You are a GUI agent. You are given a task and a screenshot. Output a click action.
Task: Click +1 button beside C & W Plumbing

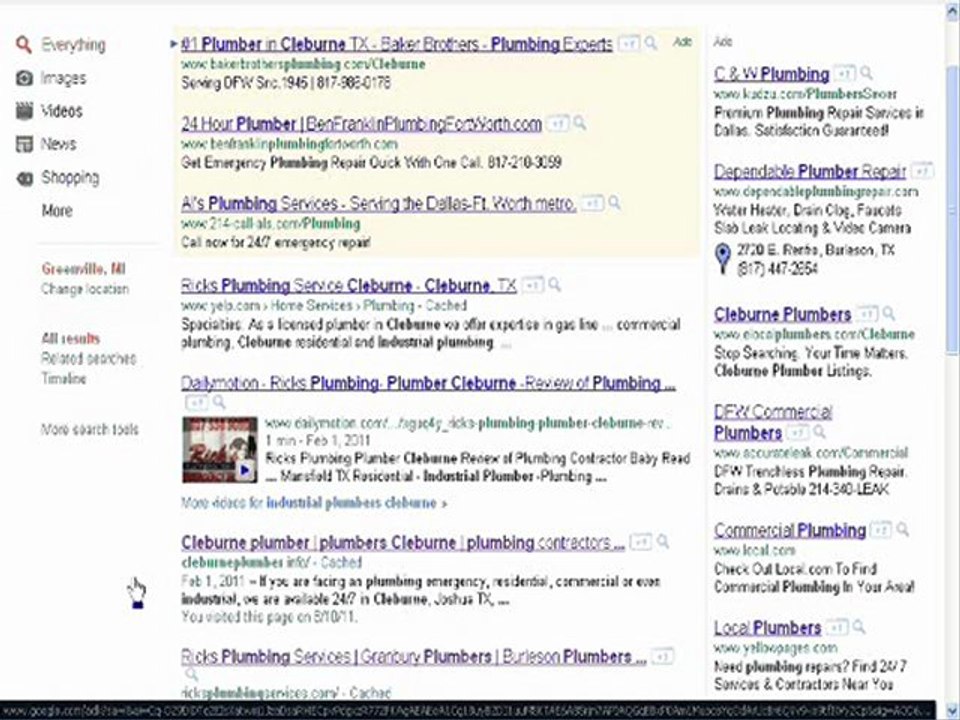pyautogui.click(x=844, y=73)
